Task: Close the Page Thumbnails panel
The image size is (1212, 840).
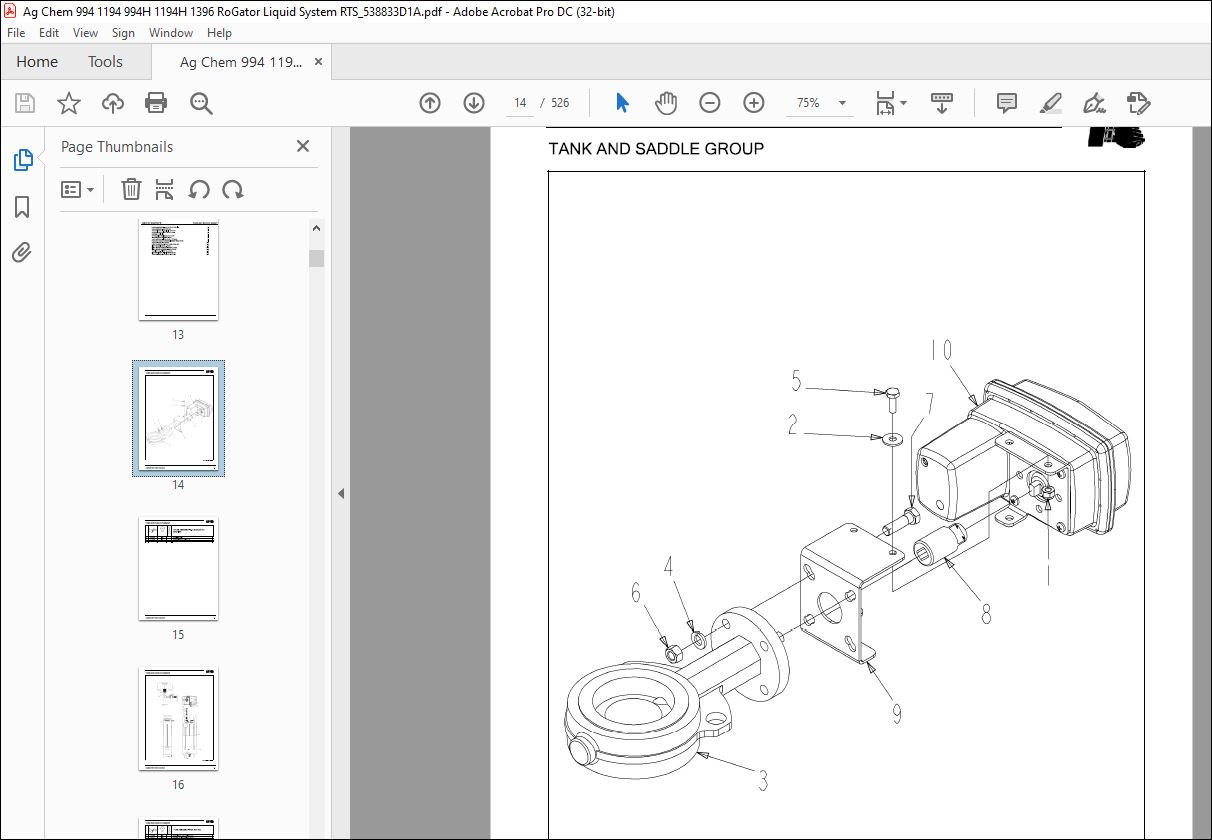Action: click(x=303, y=146)
